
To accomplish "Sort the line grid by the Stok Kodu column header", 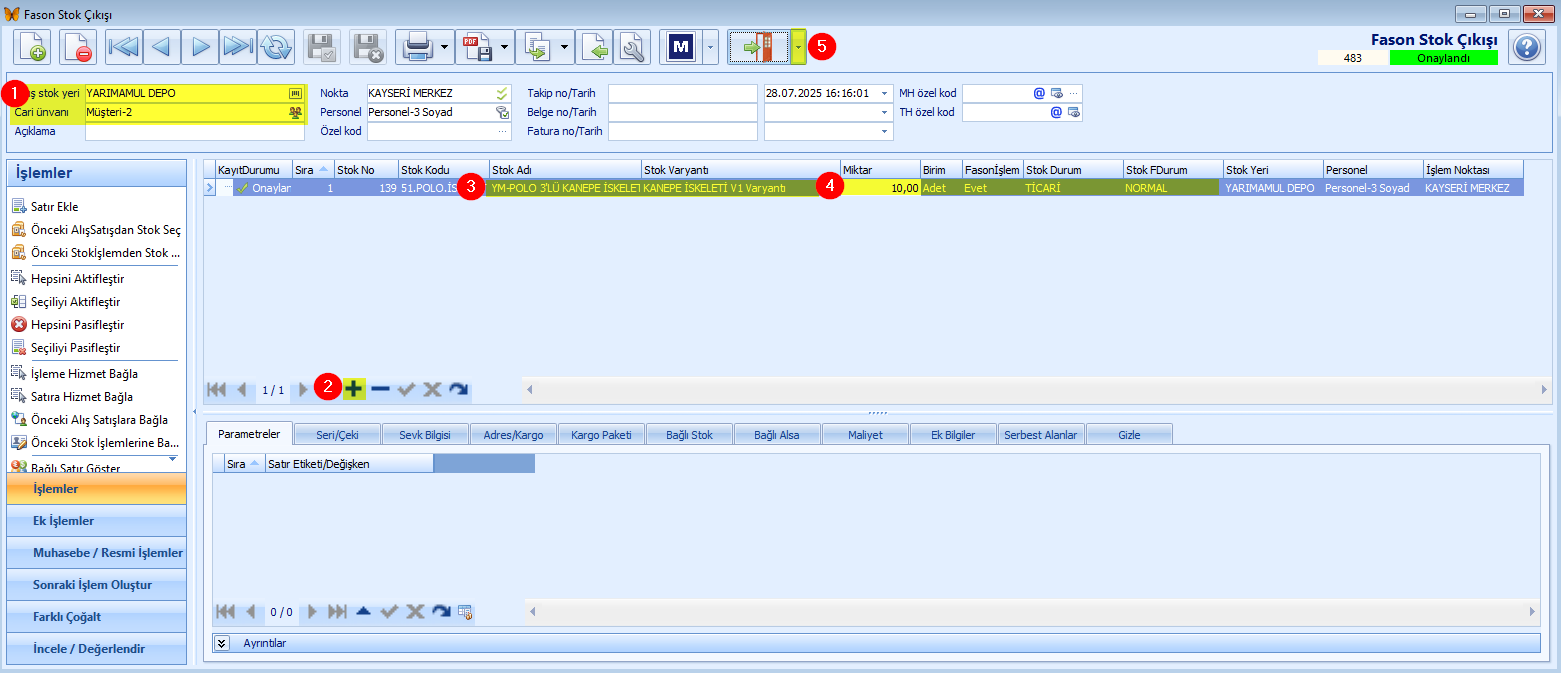I will [443, 169].
